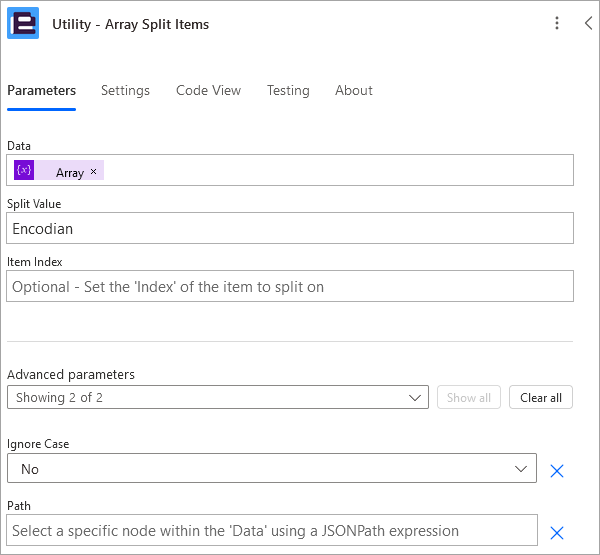Go to the Testing tab
Screen dimensions: 600x555
288,90
